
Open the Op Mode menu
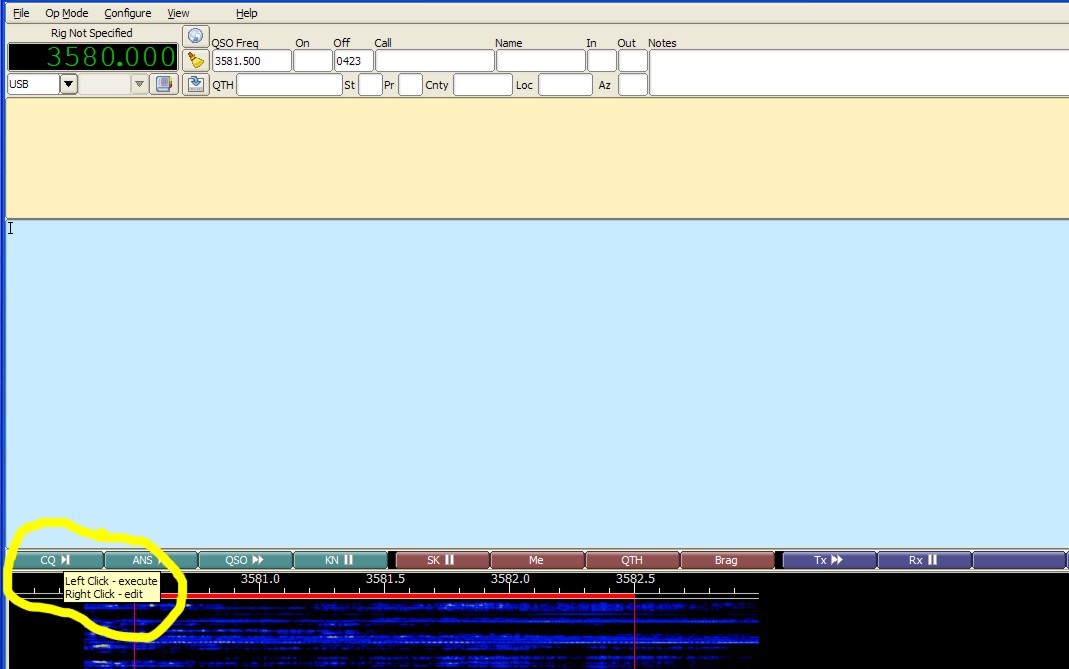(x=67, y=13)
